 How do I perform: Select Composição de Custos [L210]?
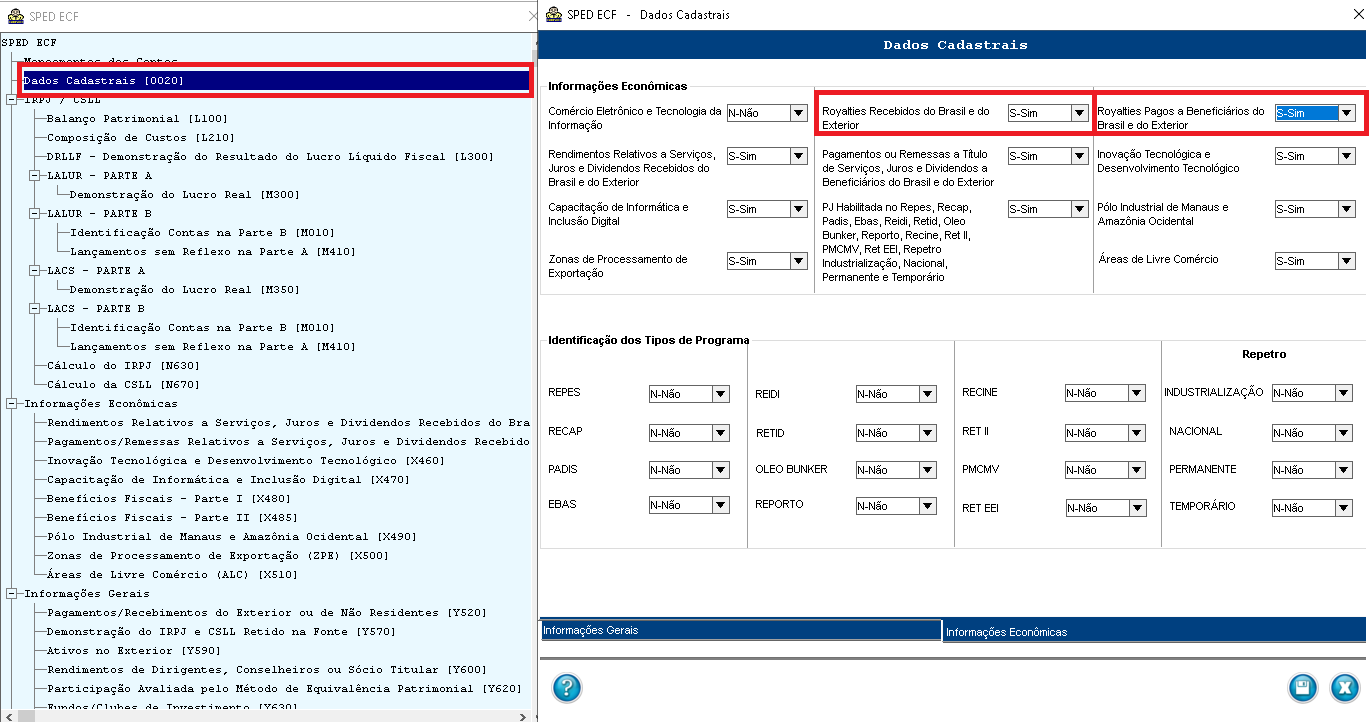[x=141, y=137]
